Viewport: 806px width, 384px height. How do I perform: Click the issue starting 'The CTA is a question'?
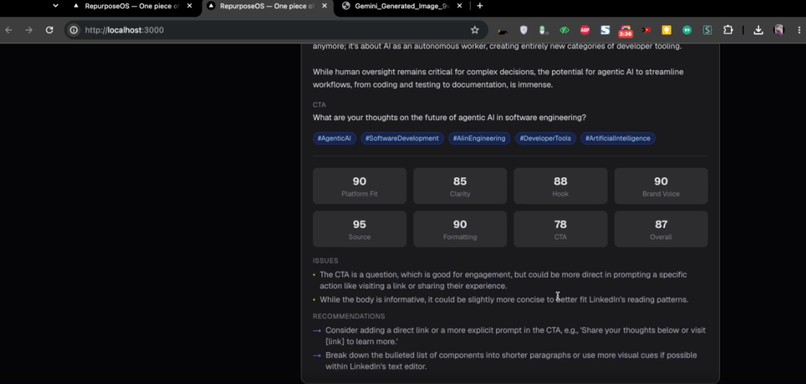coord(503,280)
